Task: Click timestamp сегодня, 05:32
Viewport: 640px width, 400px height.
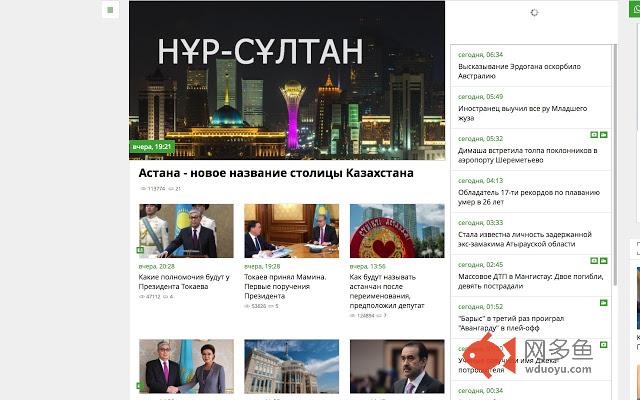Action: 480,139
